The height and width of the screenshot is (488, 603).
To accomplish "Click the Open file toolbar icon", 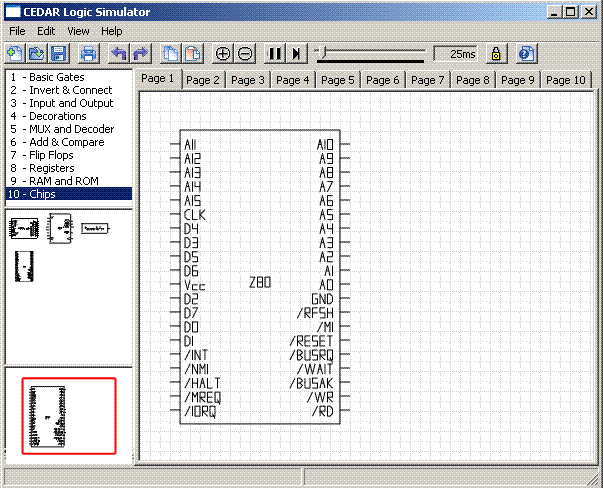I will (x=37, y=53).
